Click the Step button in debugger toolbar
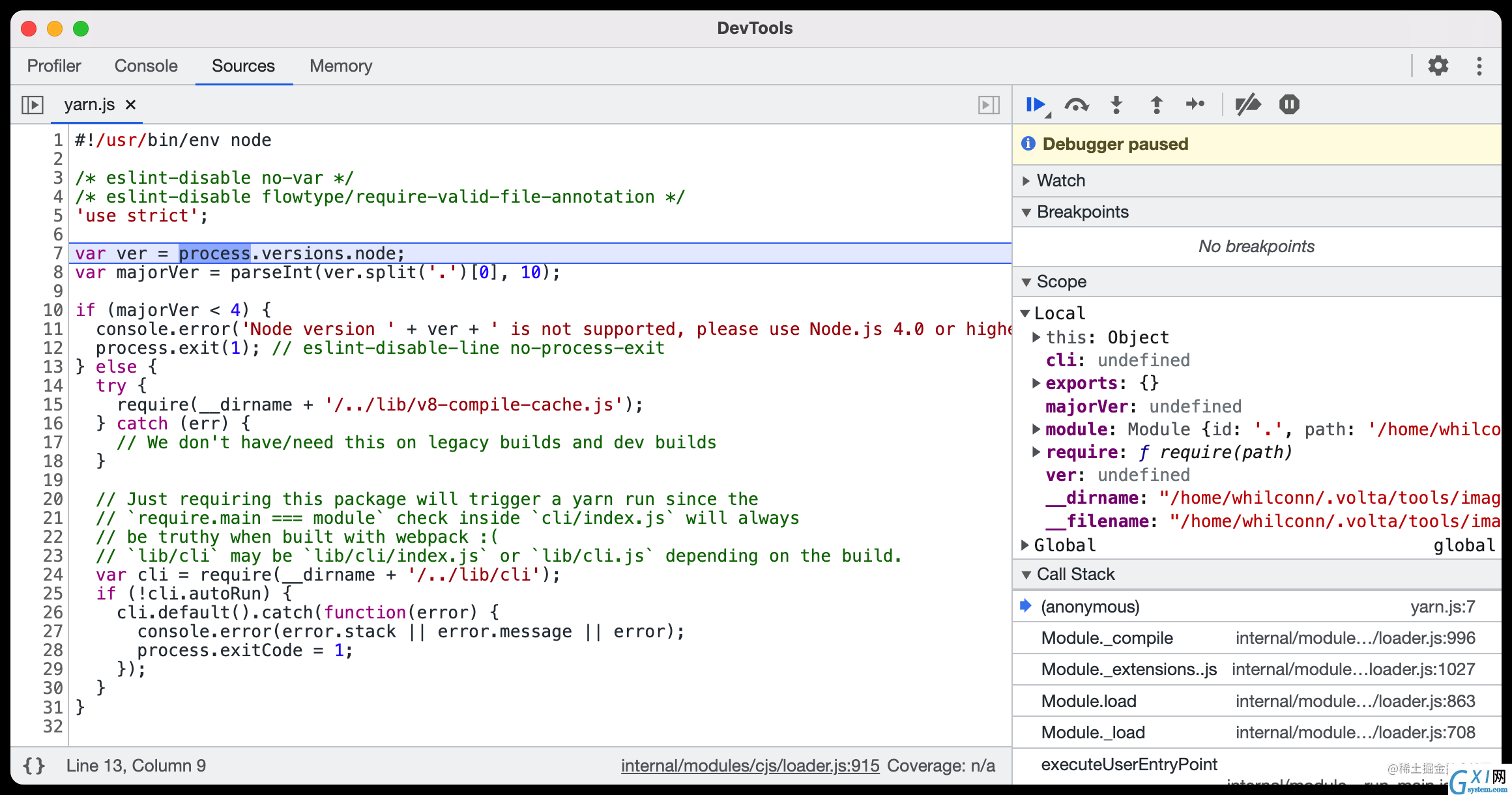 coord(1195,104)
